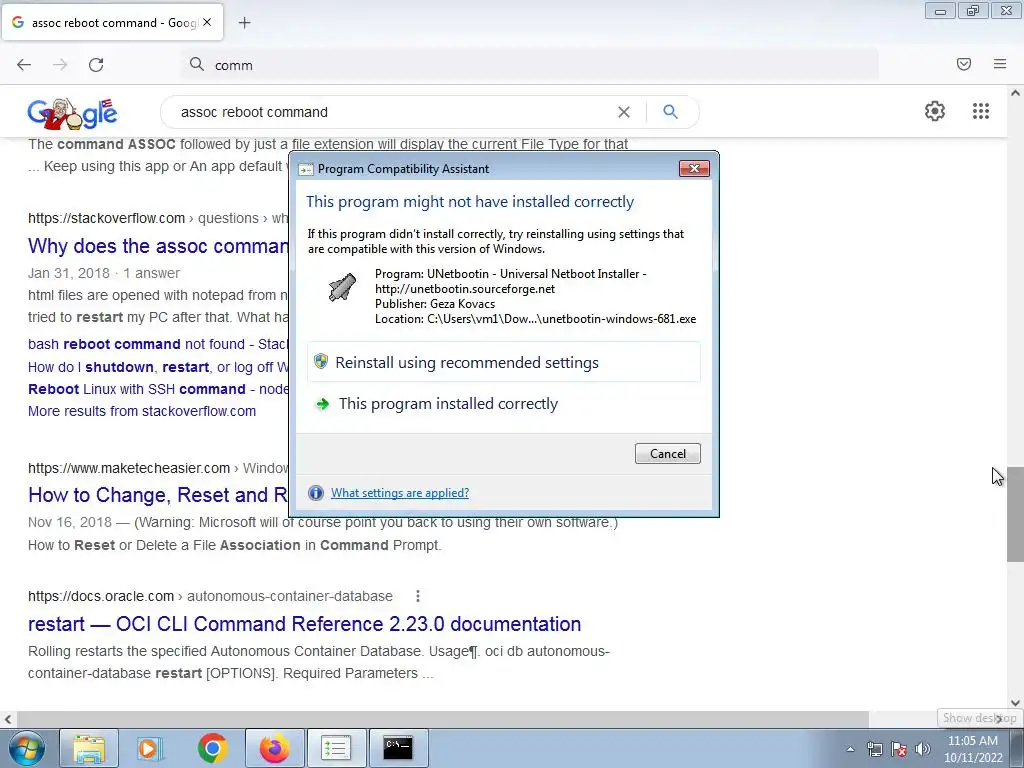Click 'Publisher: Geza Kovacs' text
The width and height of the screenshot is (1024, 768).
tap(435, 304)
